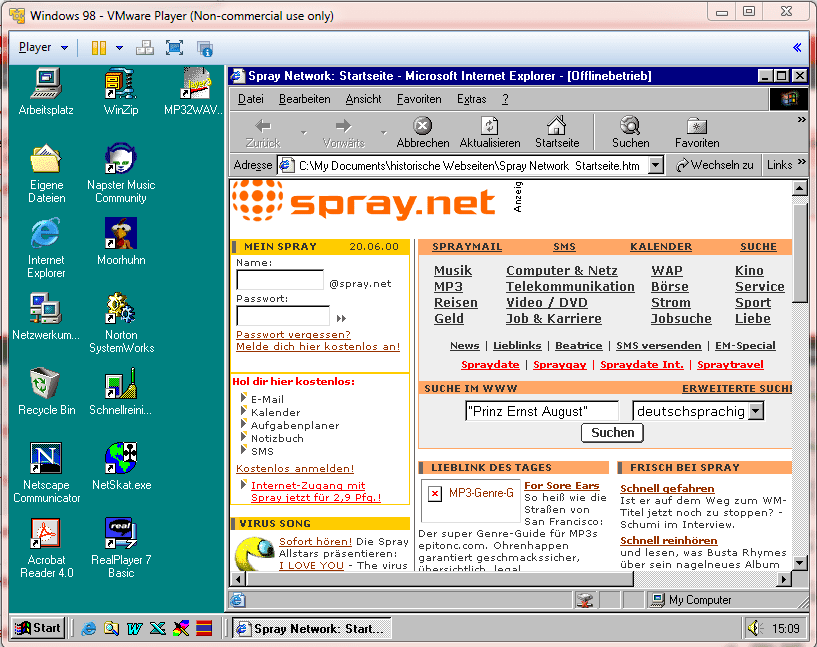Image resolution: width=817 pixels, height=647 pixels.
Task: Select the Acrobat Reader 4.0 shortcut
Action: pyautogui.click(x=46, y=549)
